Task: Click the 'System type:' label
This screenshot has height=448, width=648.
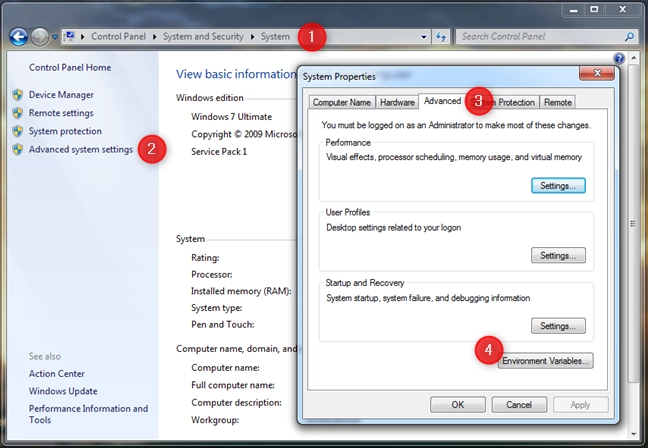Action: click(217, 308)
